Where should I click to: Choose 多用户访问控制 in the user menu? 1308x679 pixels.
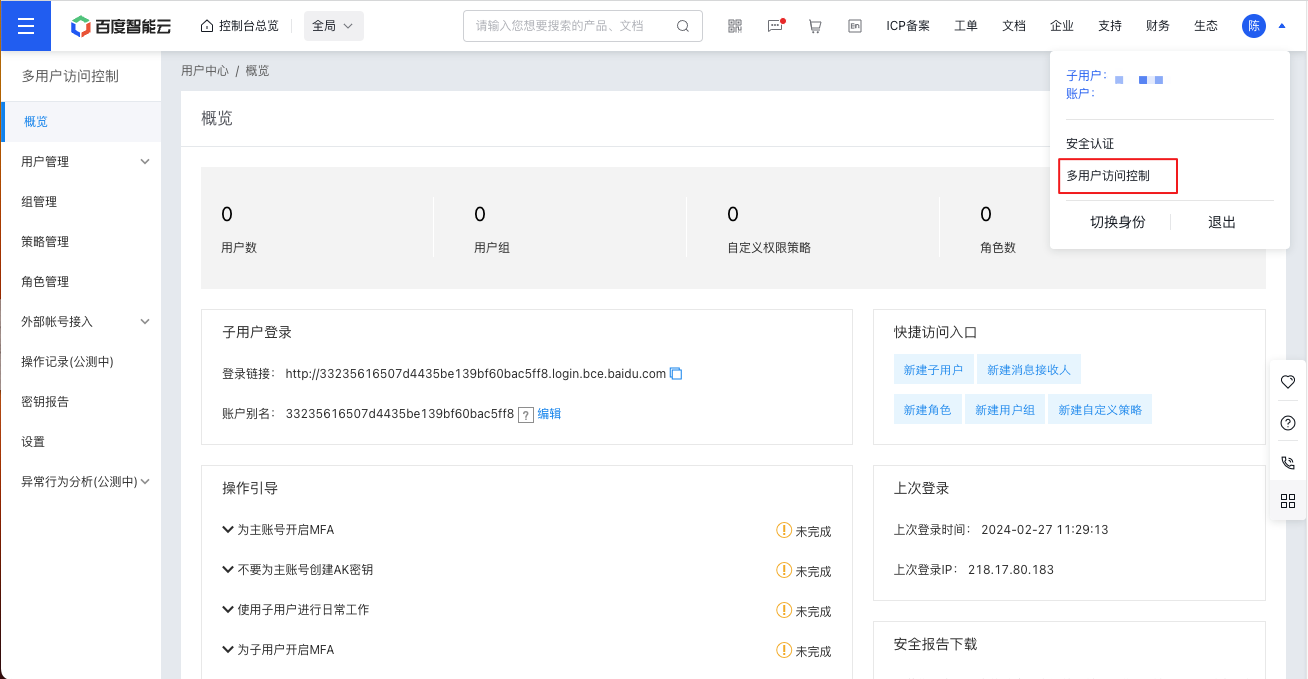pos(1108,176)
